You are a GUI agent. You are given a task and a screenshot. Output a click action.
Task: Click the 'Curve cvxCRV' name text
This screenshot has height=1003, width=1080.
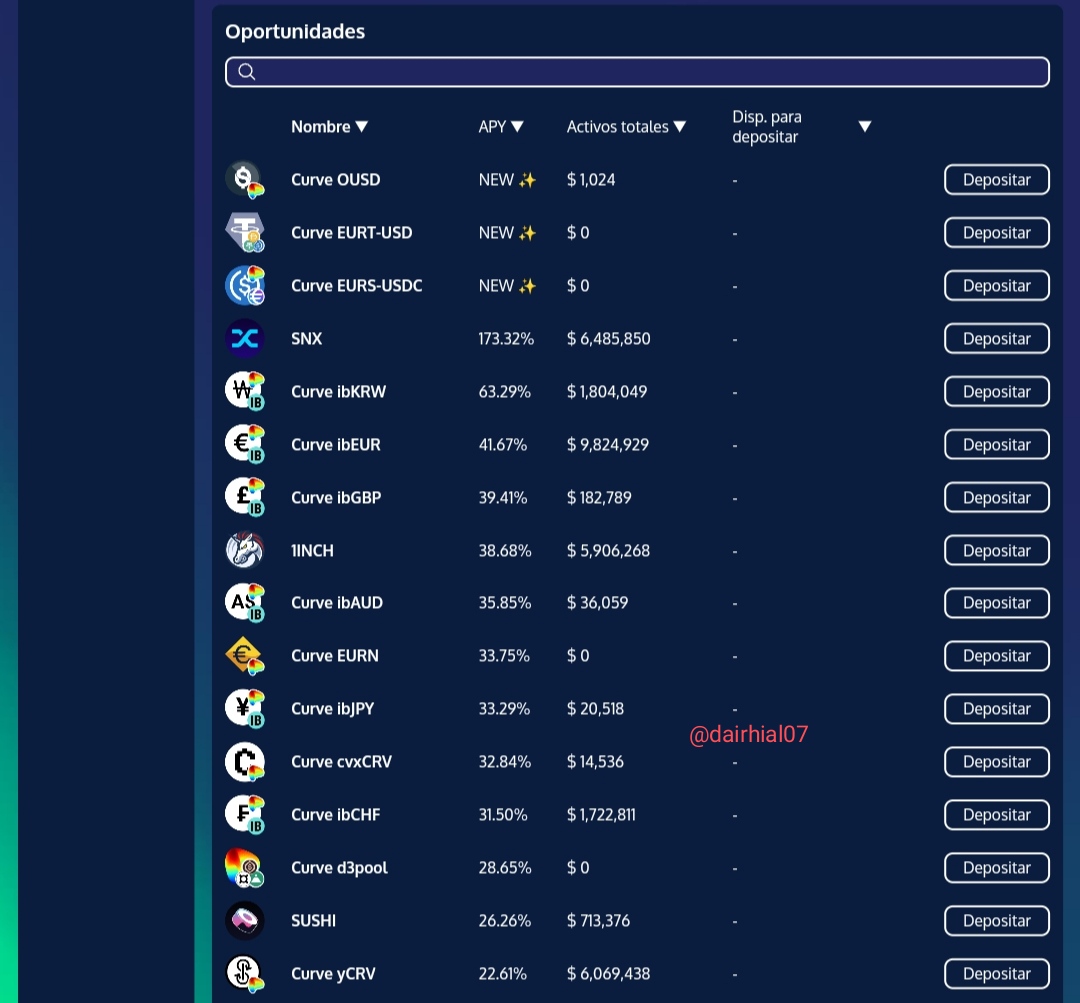[341, 762]
